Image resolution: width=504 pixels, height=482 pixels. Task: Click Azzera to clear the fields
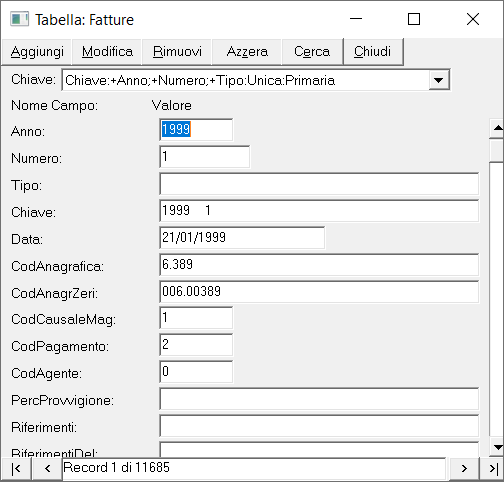click(x=247, y=52)
